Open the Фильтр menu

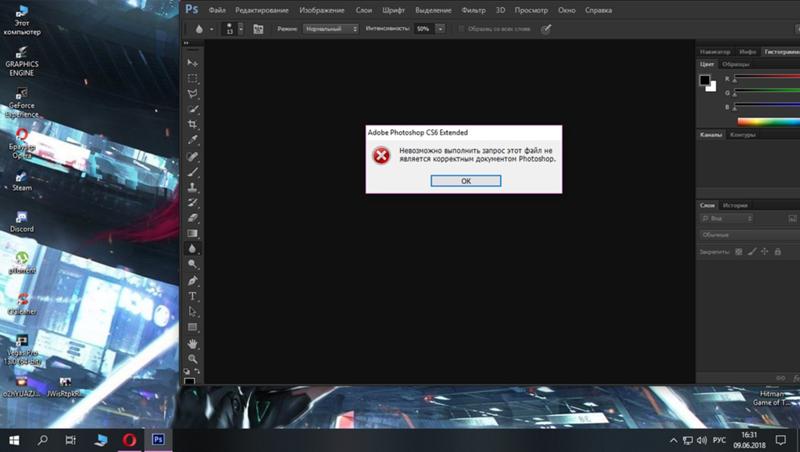click(473, 10)
